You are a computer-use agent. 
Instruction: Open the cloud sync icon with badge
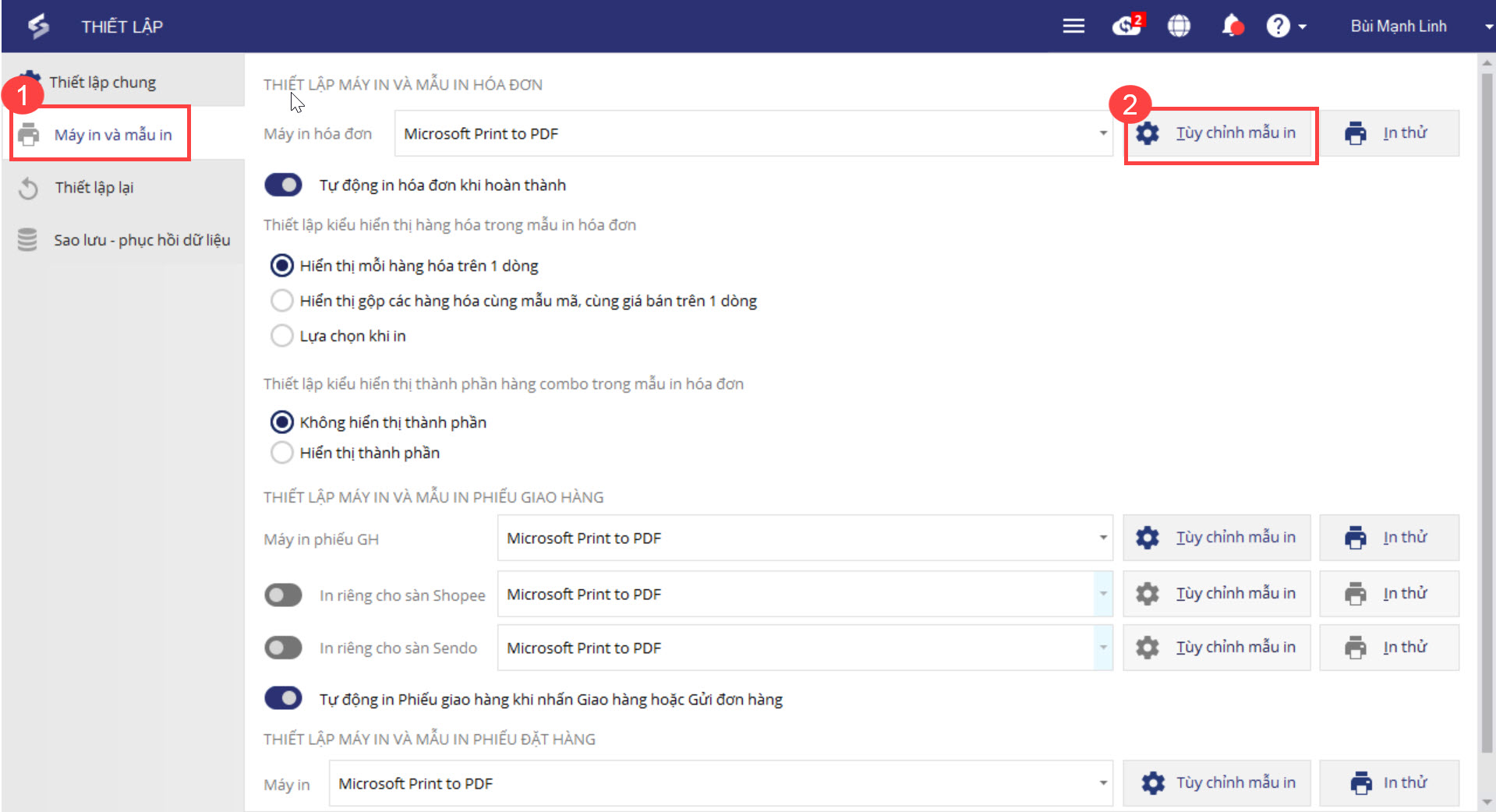[x=1127, y=25]
